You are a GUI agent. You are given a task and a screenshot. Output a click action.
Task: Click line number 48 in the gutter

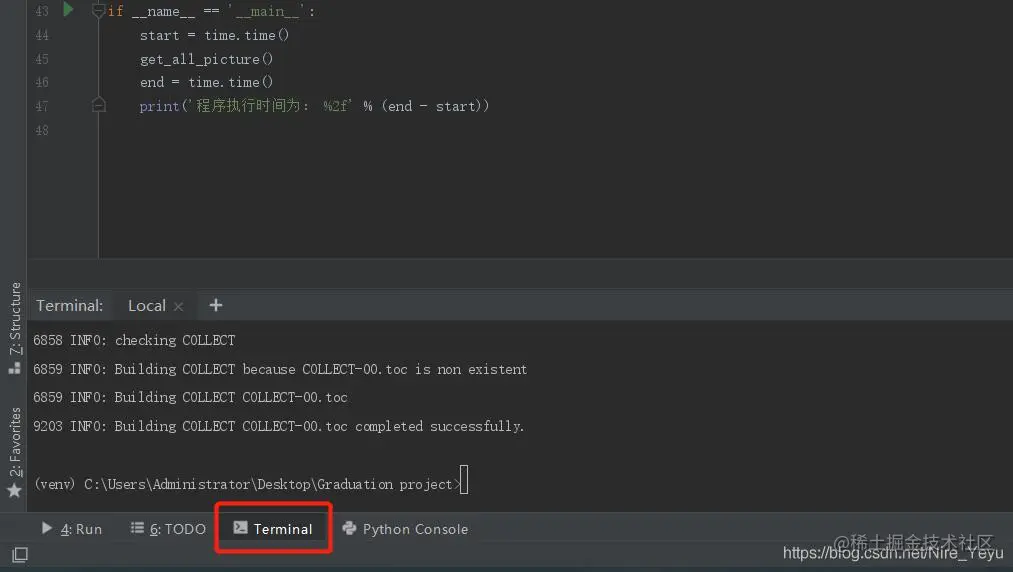[42, 131]
